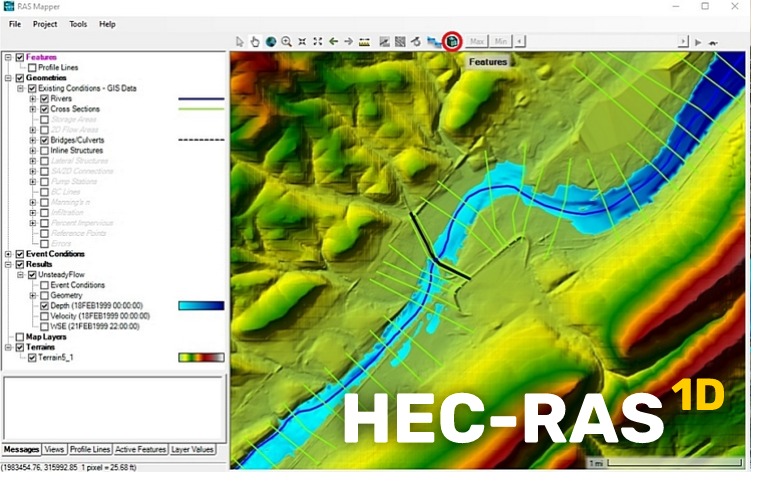
Task: Click the gridded hatch toolbar icon
Action: 400,42
